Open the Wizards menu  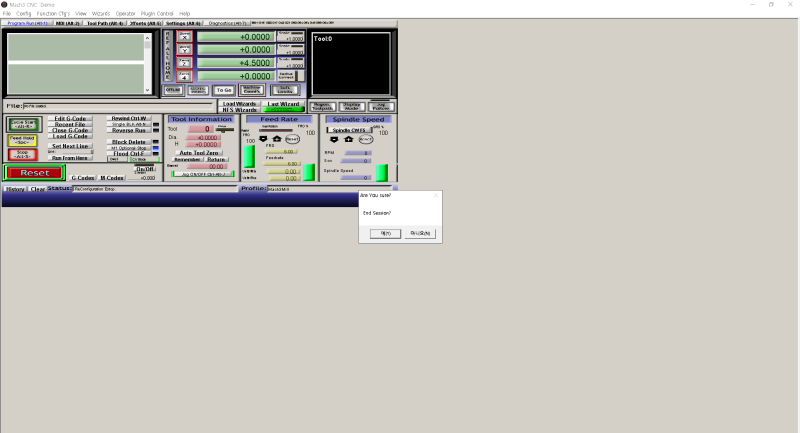pyautogui.click(x=101, y=13)
